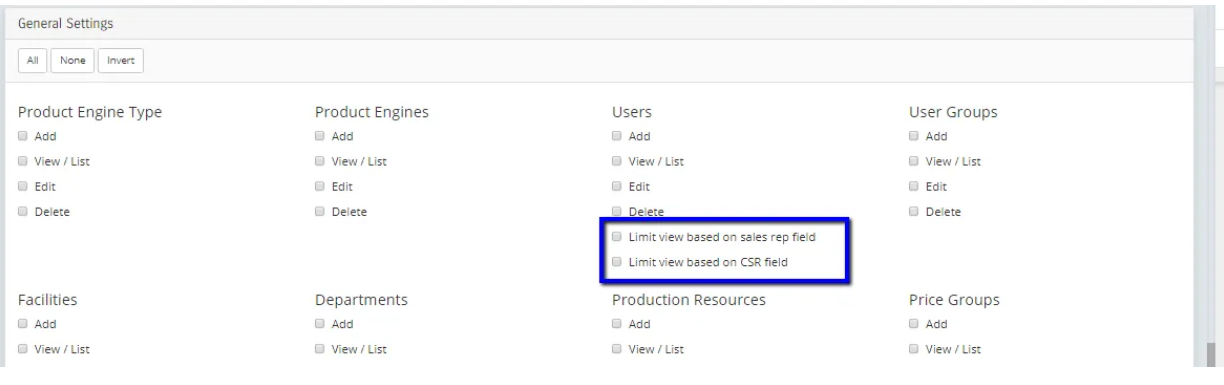Screen dimensions: 1224x385
Task: Check View / List under Production Resources
Action: coord(617,349)
